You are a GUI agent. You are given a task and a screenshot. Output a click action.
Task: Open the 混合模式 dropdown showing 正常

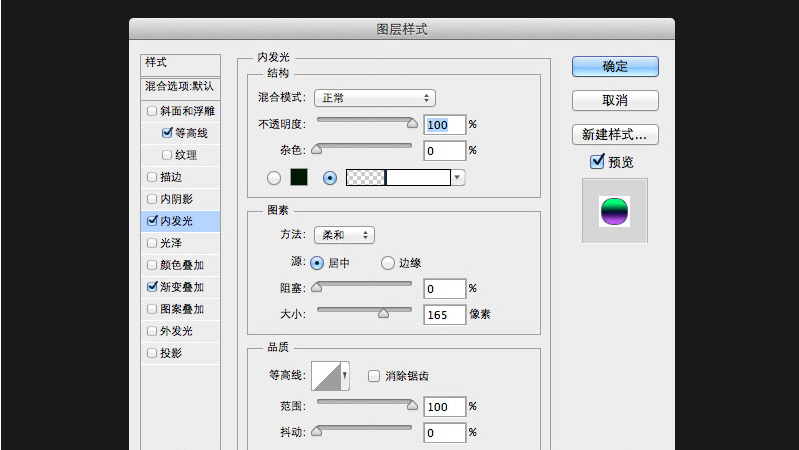pos(375,98)
